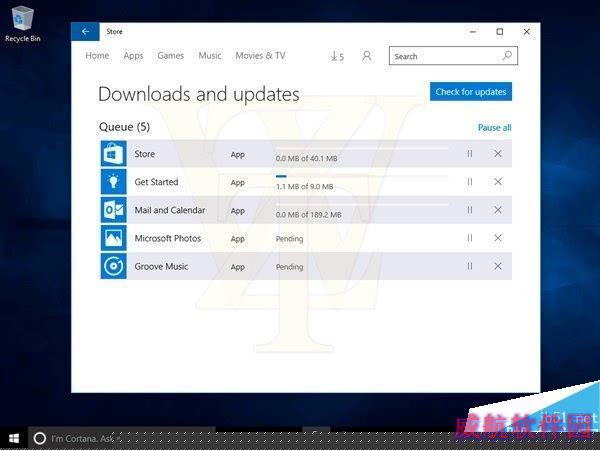Open the downloads indicator showing 5
This screenshot has height=450, width=600.
[x=337, y=56]
